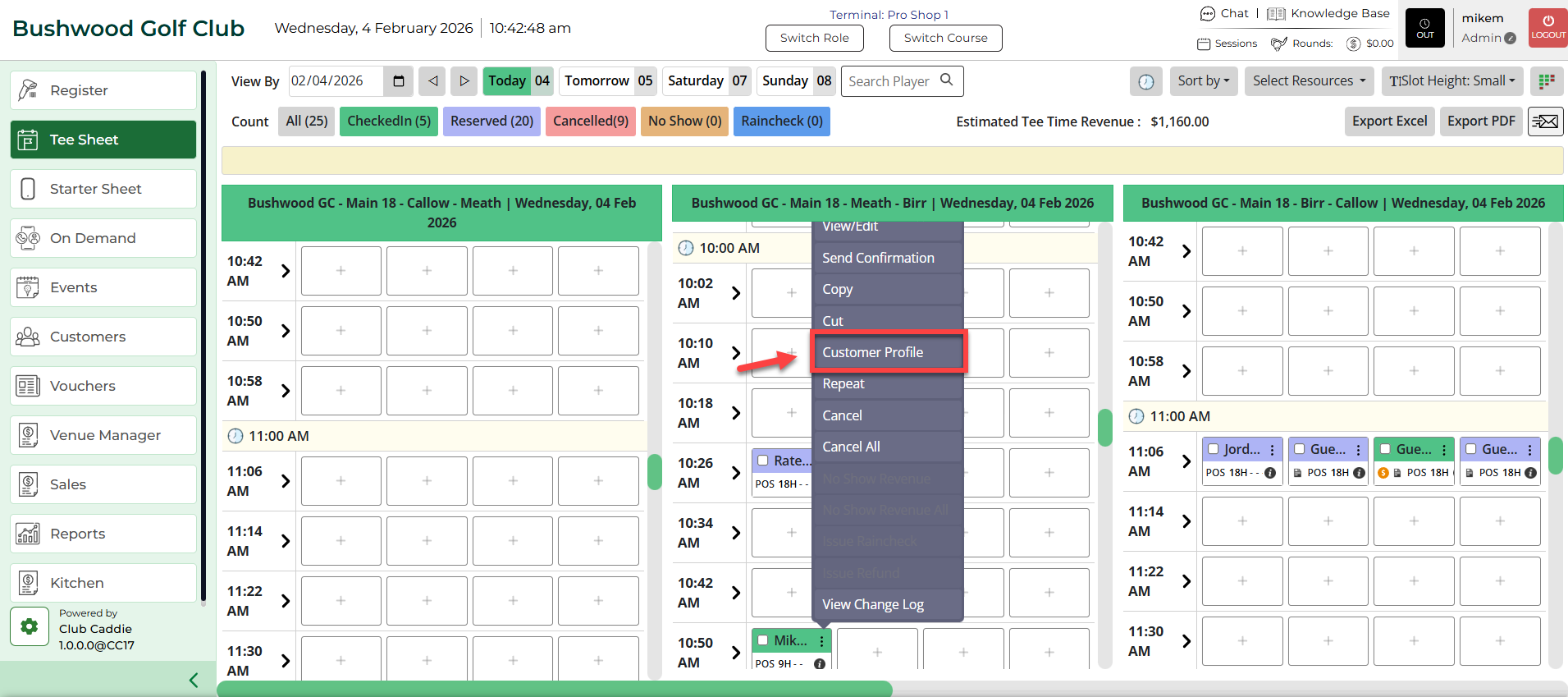This screenshot has height=697, width=1568.
Task: Go to next day arrow
Action: pyautogui.click(x=464, y=81)
